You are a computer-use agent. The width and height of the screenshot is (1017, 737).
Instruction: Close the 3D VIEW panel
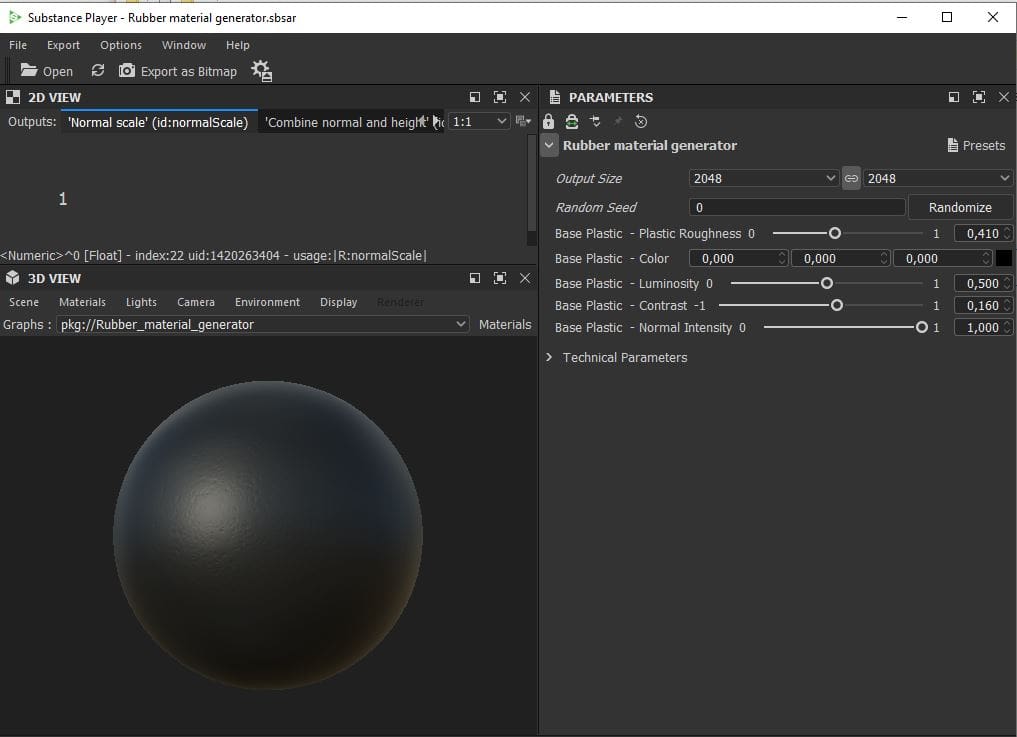(525, 278)
